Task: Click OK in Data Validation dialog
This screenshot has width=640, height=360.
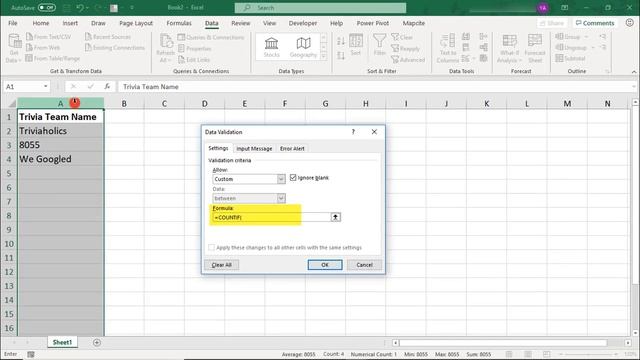Action: pos(325,265)
